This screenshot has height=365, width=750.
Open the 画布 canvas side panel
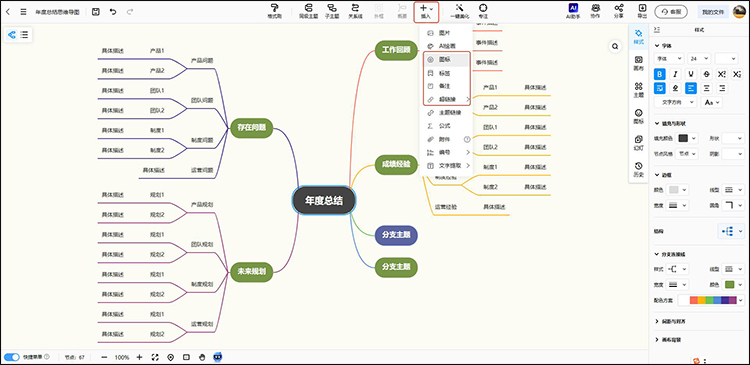pos(639,63)
